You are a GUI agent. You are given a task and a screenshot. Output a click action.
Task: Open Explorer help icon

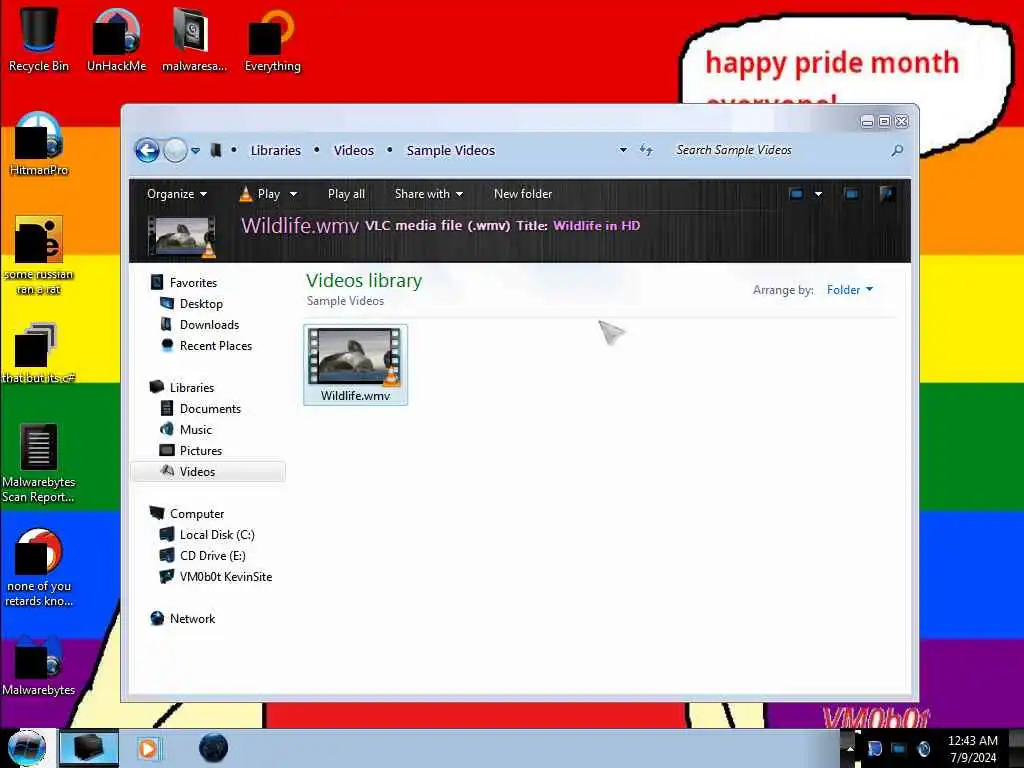pos(887,193)
